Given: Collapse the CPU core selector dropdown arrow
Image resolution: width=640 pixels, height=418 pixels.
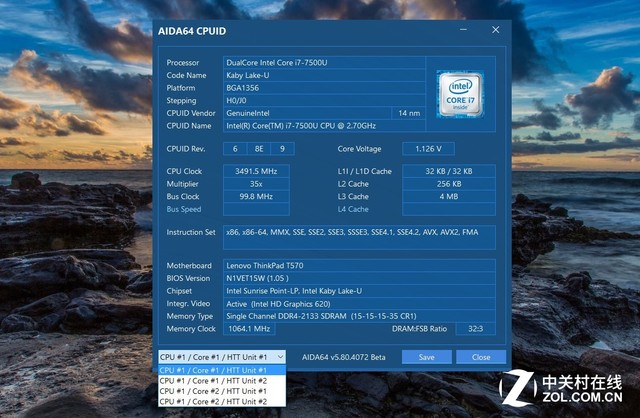Looking at the screenshot, I should (280, 357).
